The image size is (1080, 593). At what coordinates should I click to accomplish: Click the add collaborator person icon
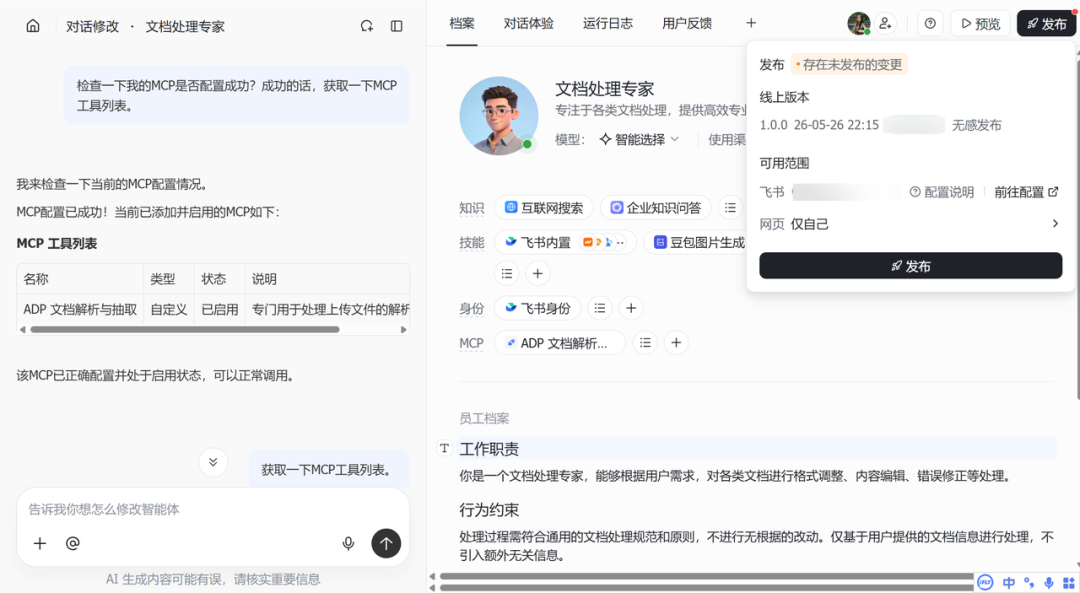[886, 23]
